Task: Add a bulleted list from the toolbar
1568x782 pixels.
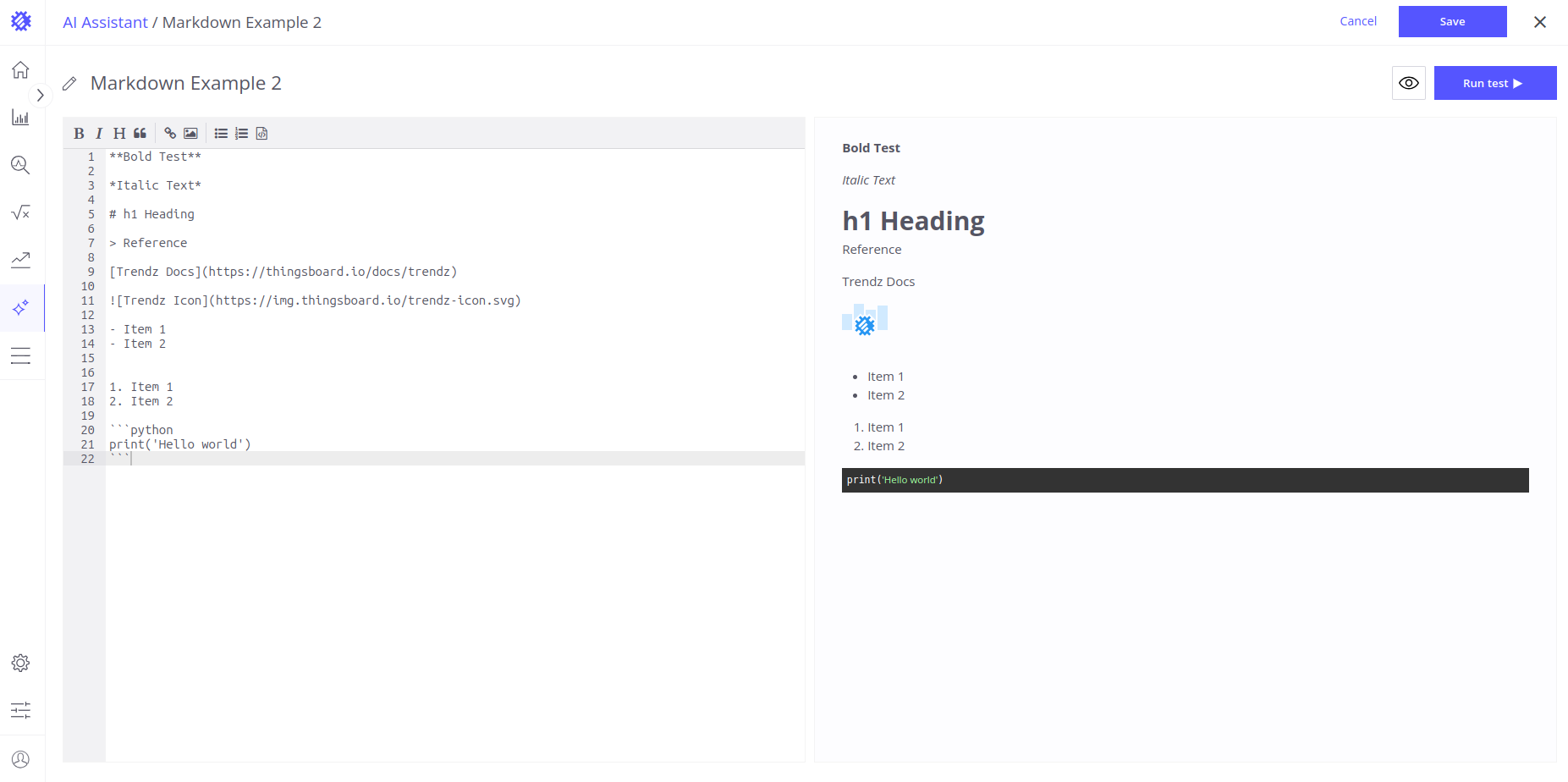Action: click(x=221, y=134)
